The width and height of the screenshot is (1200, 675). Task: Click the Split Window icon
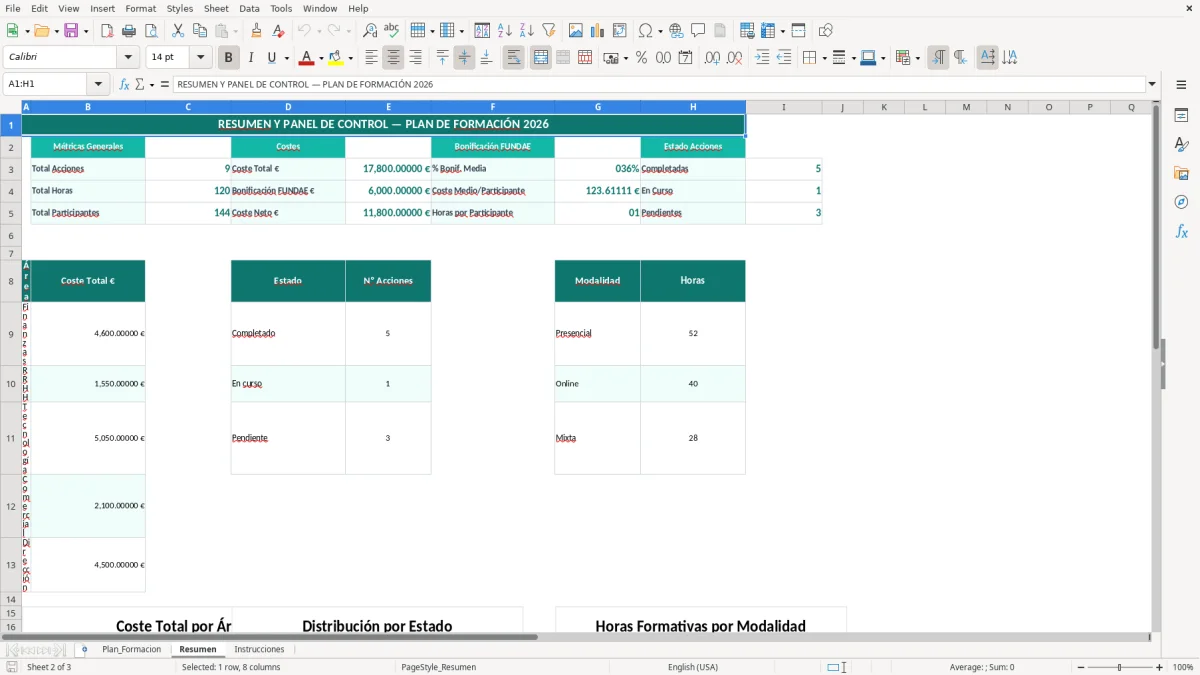point(798,31)
